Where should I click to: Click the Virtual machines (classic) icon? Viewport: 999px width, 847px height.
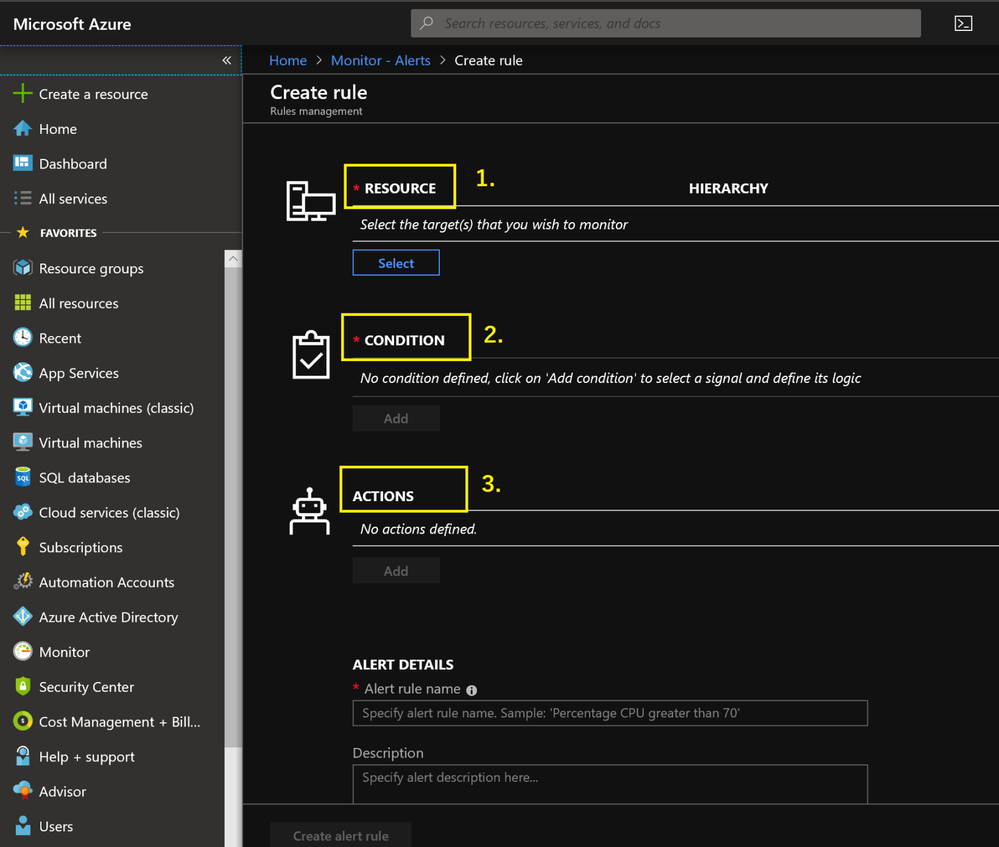22,407
